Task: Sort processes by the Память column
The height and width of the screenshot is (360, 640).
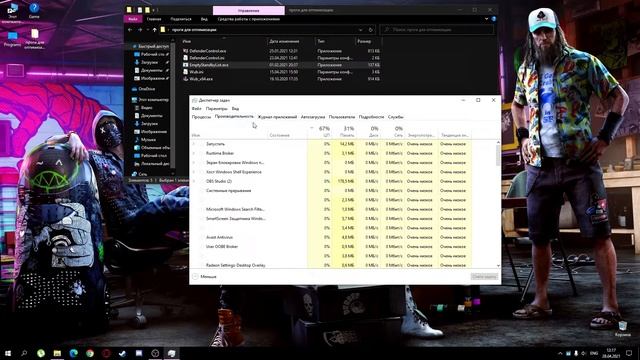Action: point(344,131)
